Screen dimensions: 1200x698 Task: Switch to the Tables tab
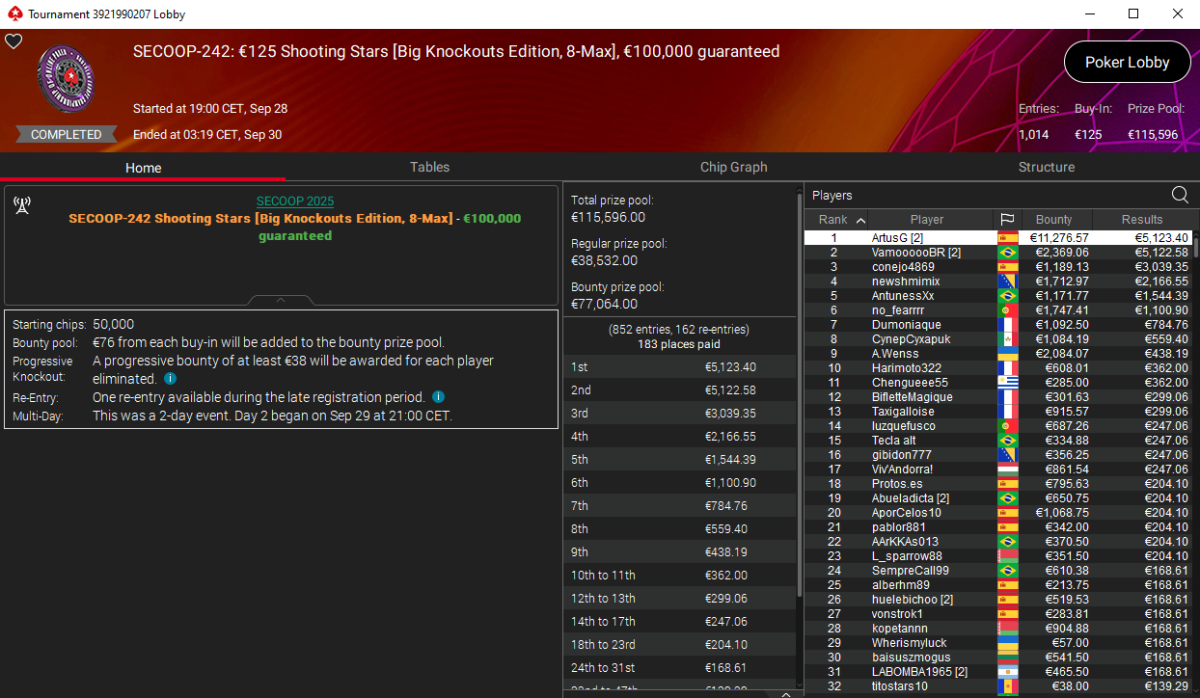[x=429, y=167]
